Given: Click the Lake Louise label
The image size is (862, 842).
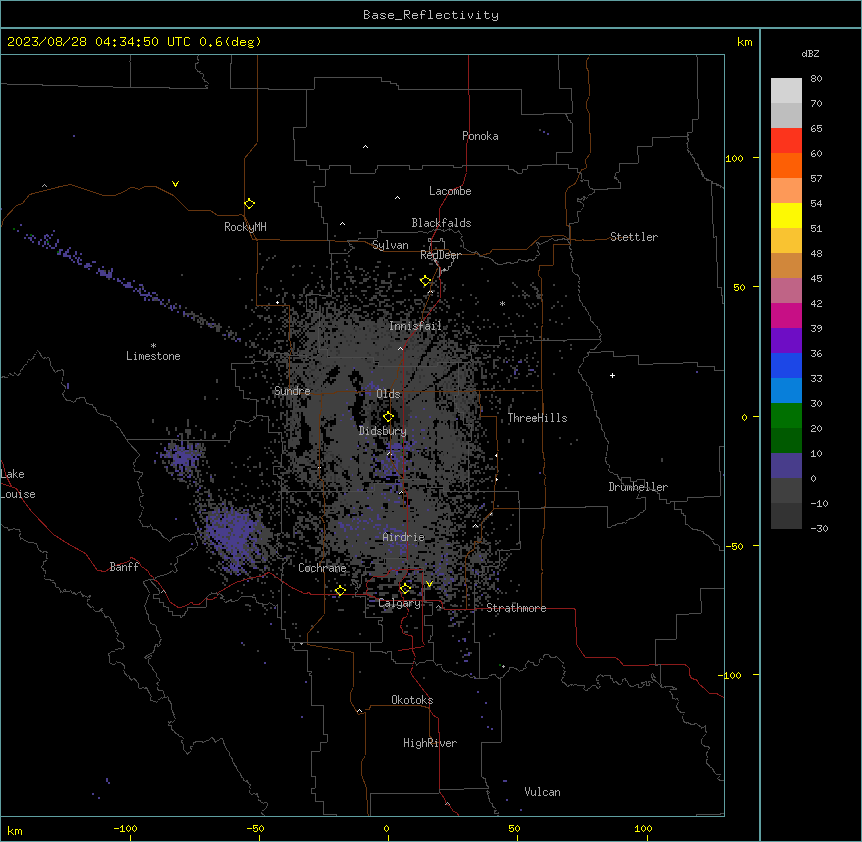Looking at the screenshot, I should tap(16, 484).
